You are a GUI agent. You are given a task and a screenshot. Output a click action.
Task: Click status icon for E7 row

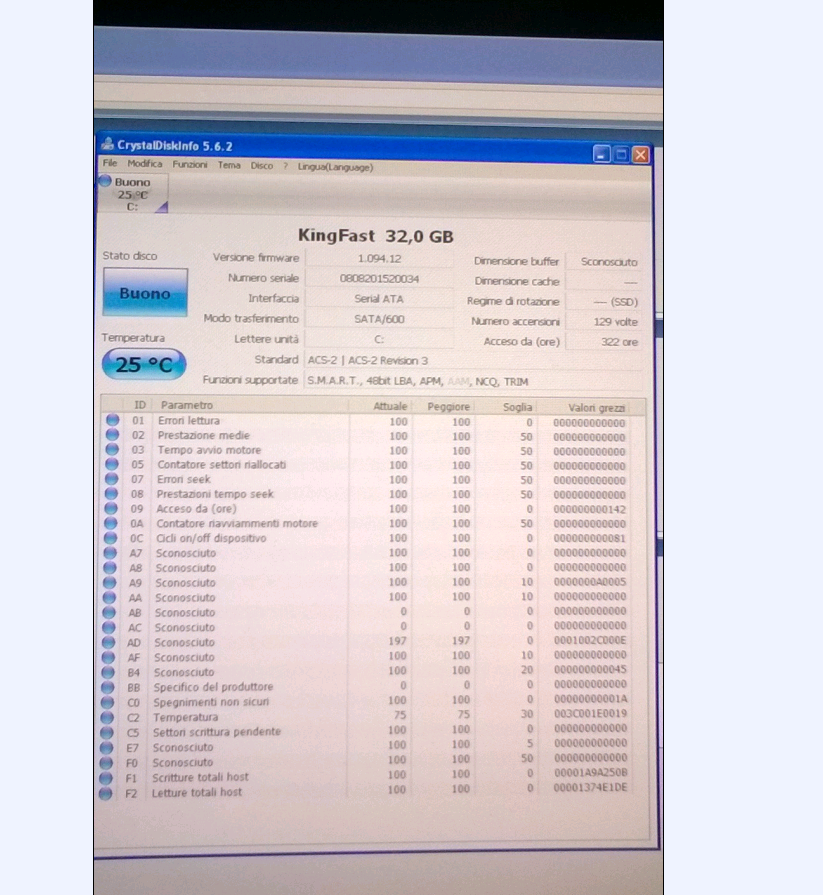[x=106, y=747]
